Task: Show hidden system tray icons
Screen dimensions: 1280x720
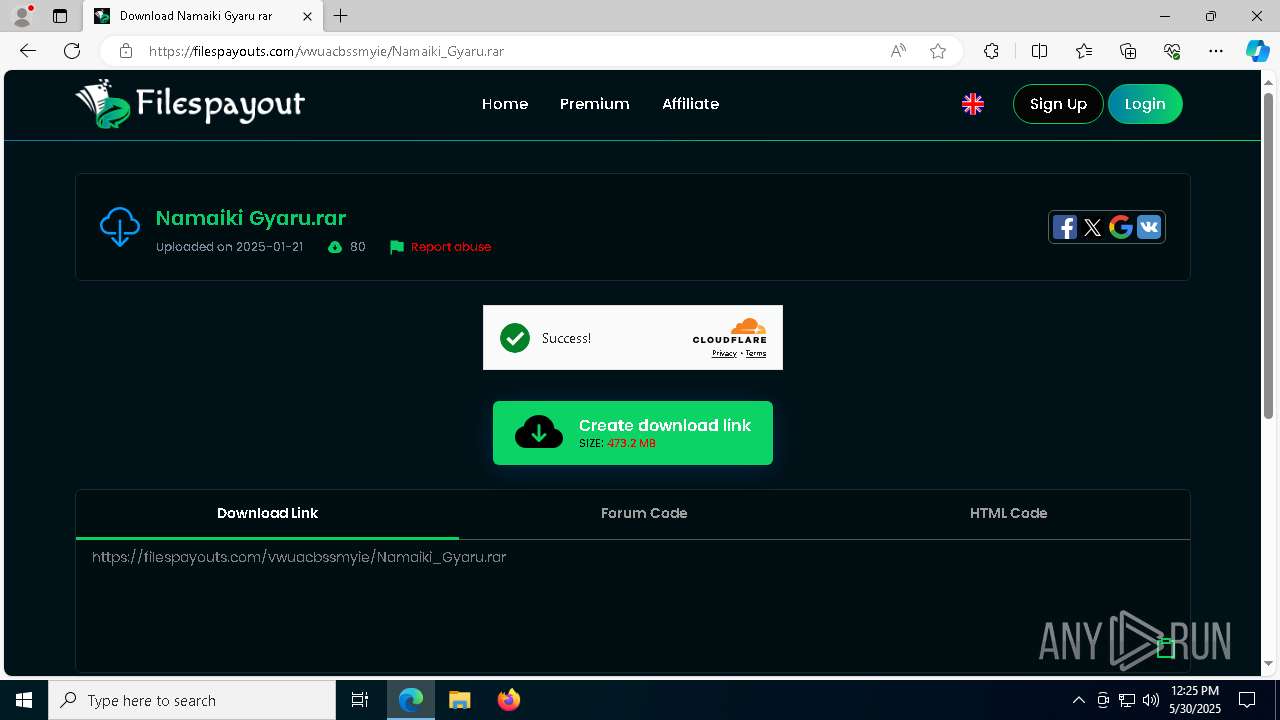Action: pos(1078,700)
